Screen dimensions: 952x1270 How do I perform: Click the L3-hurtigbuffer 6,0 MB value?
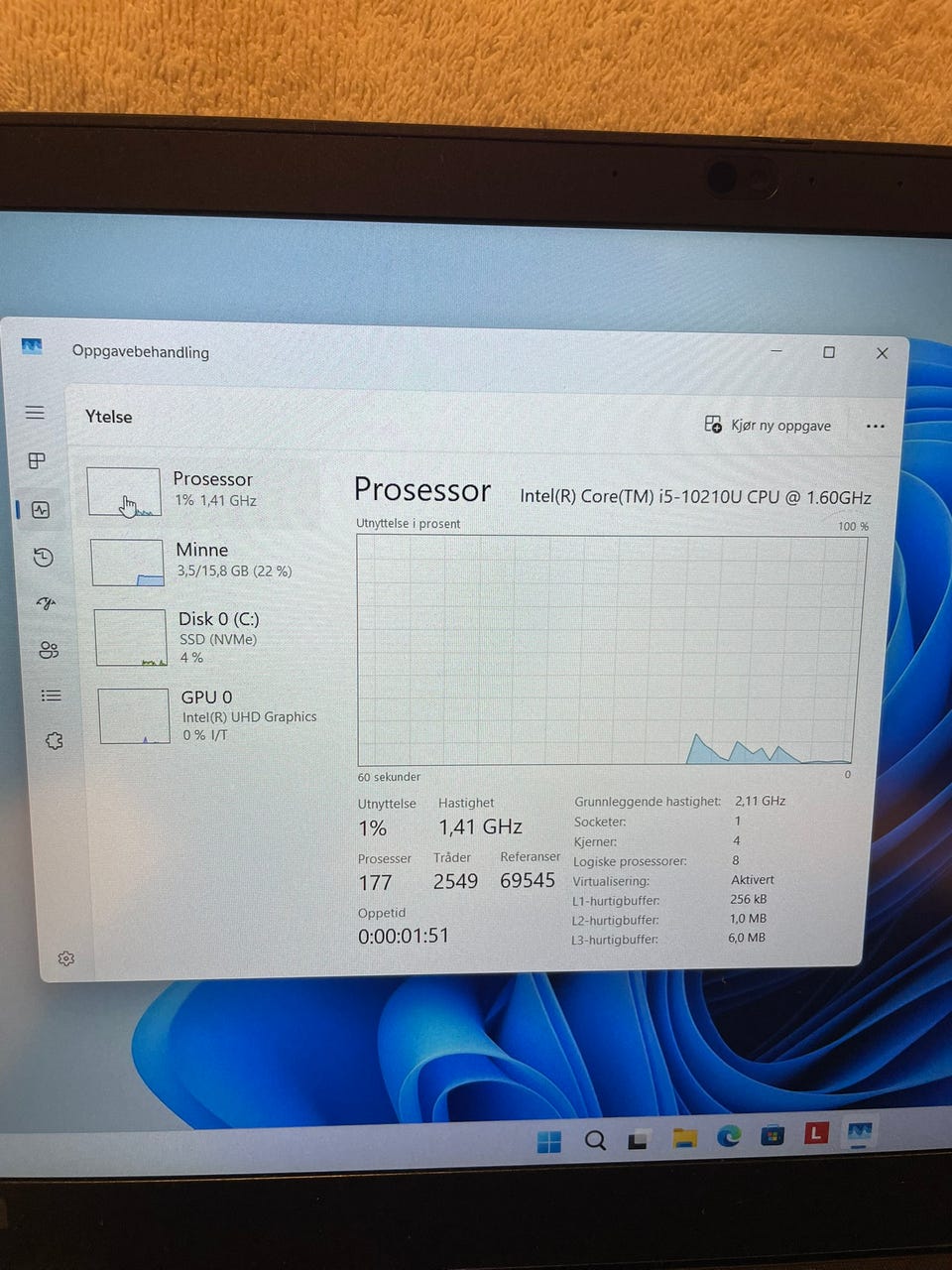747,938
